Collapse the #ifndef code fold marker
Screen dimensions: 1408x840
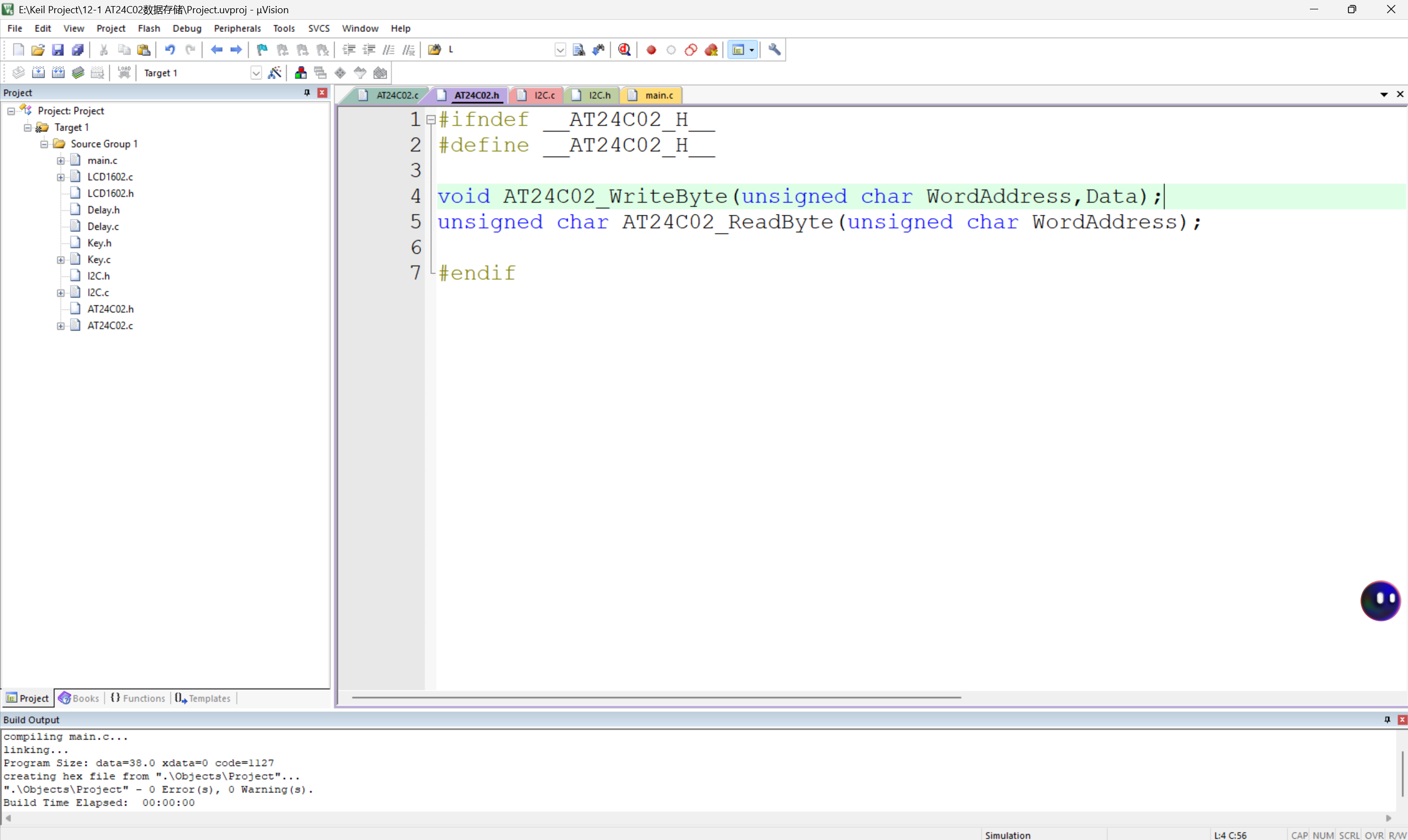point(431,120)
